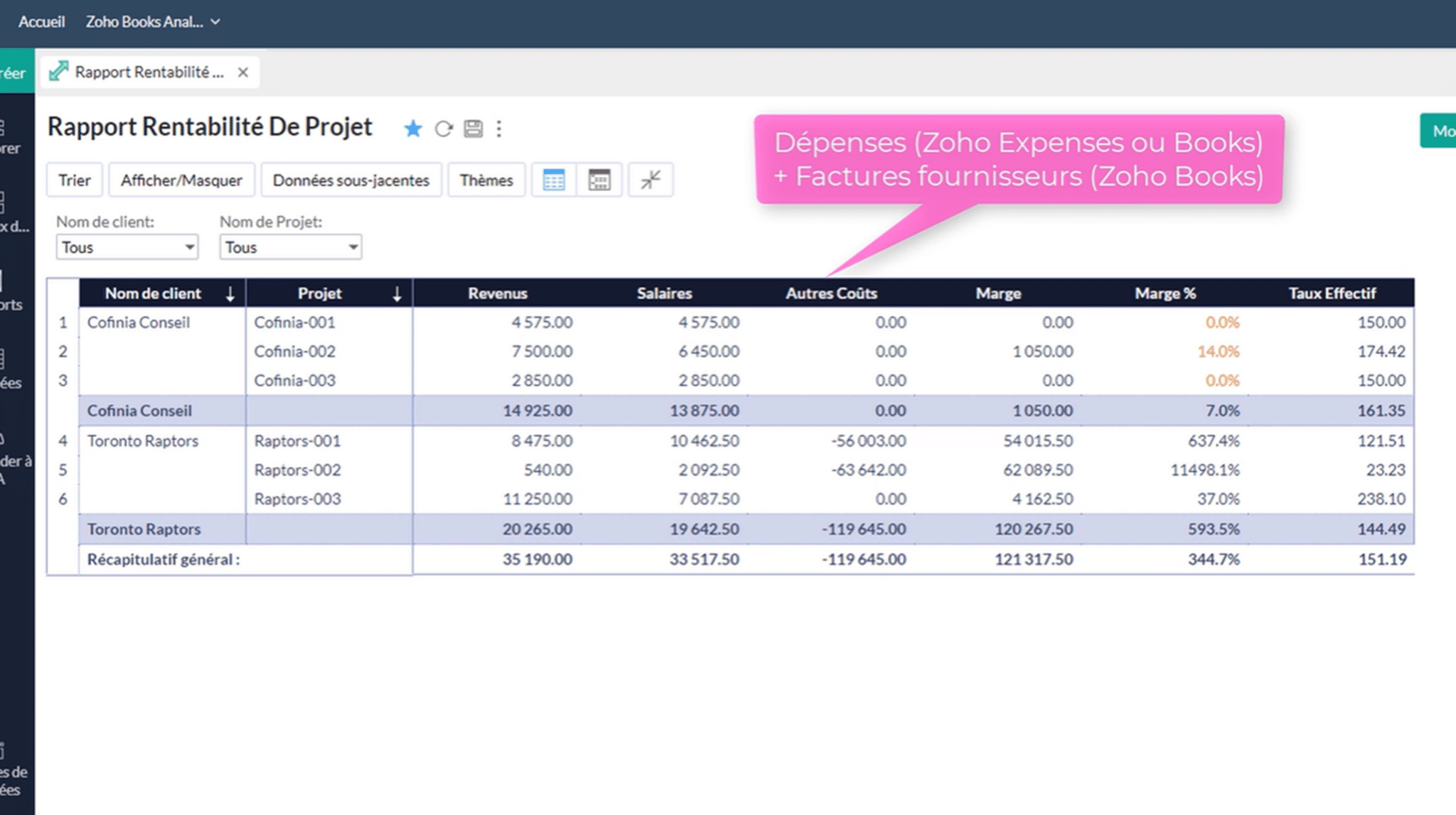The width and height of the screenshot is (1456, 815).
Task: Click Toronto Raptors client name in row 4
Action: (x=143, y=441)
